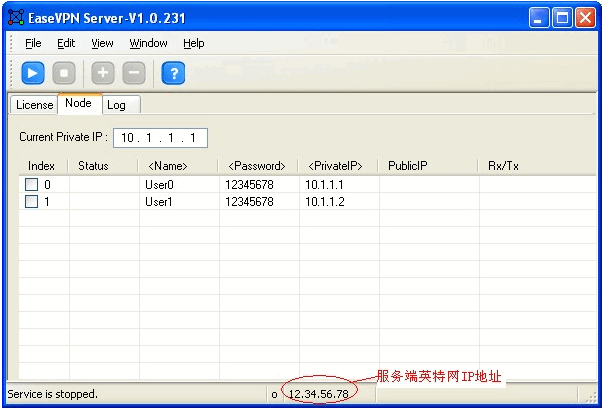Click the PublicIP column header
Screen dimensions: 602x409
(428, 166)
